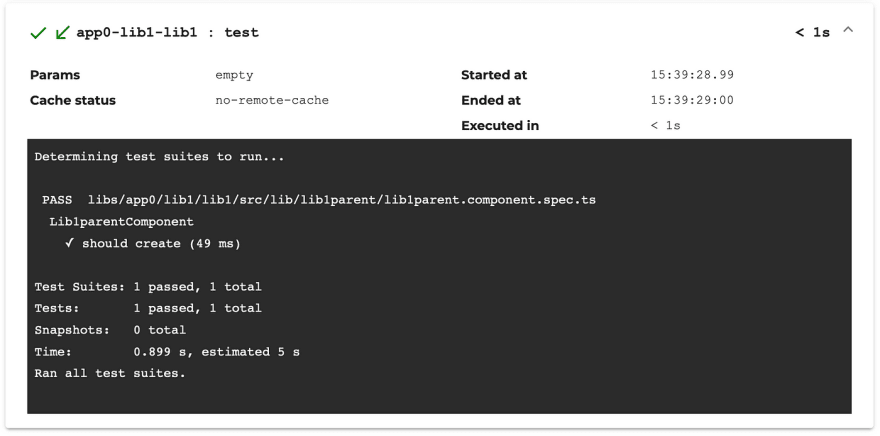880x436 pixels.
Task: Click the Time 0.899 s output line
Action: (167, 352)
